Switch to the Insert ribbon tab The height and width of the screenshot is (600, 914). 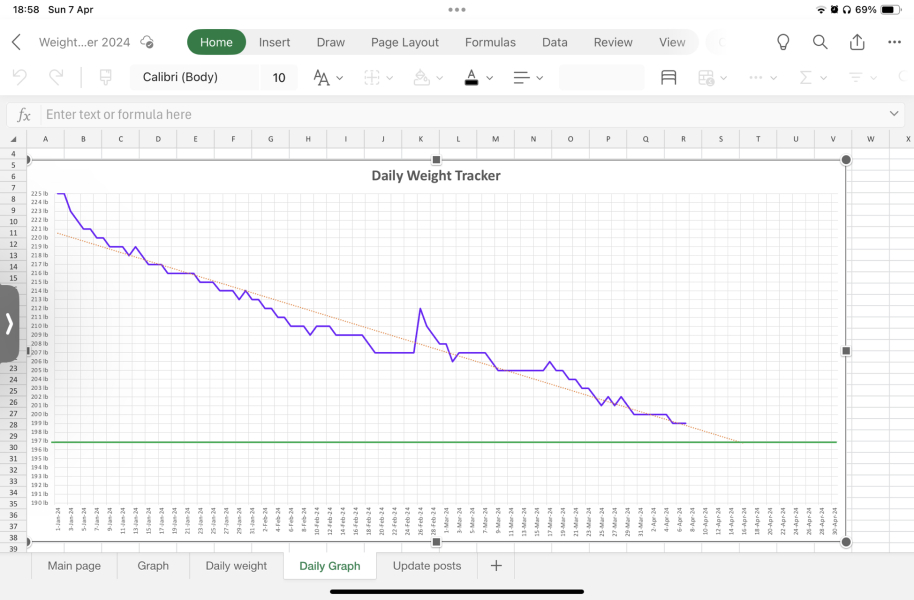(274, 42)
